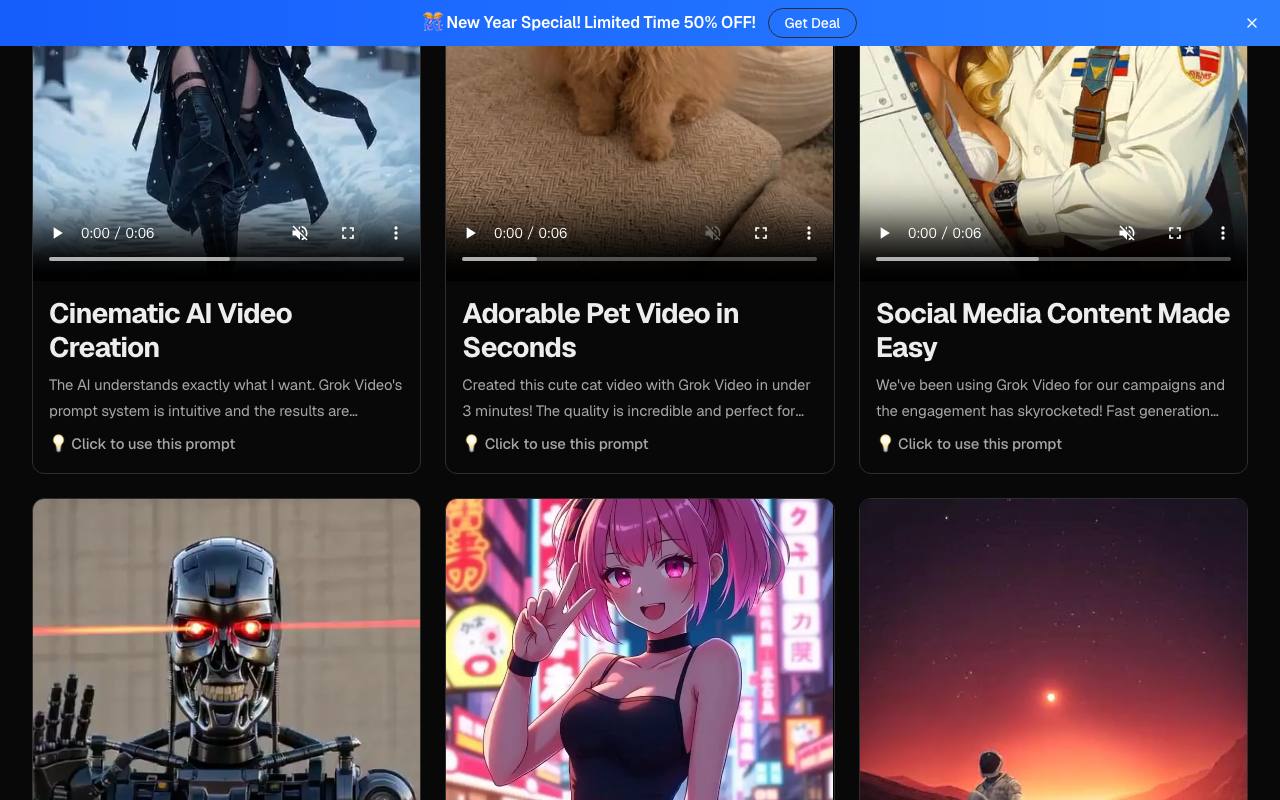Open more options on Cinematic AI Video Creation video

click(x=396, y=233)
